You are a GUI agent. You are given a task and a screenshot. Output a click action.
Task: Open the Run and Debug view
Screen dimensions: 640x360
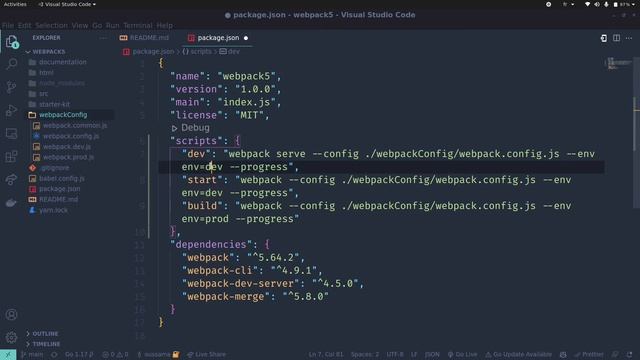coord(11,110)
